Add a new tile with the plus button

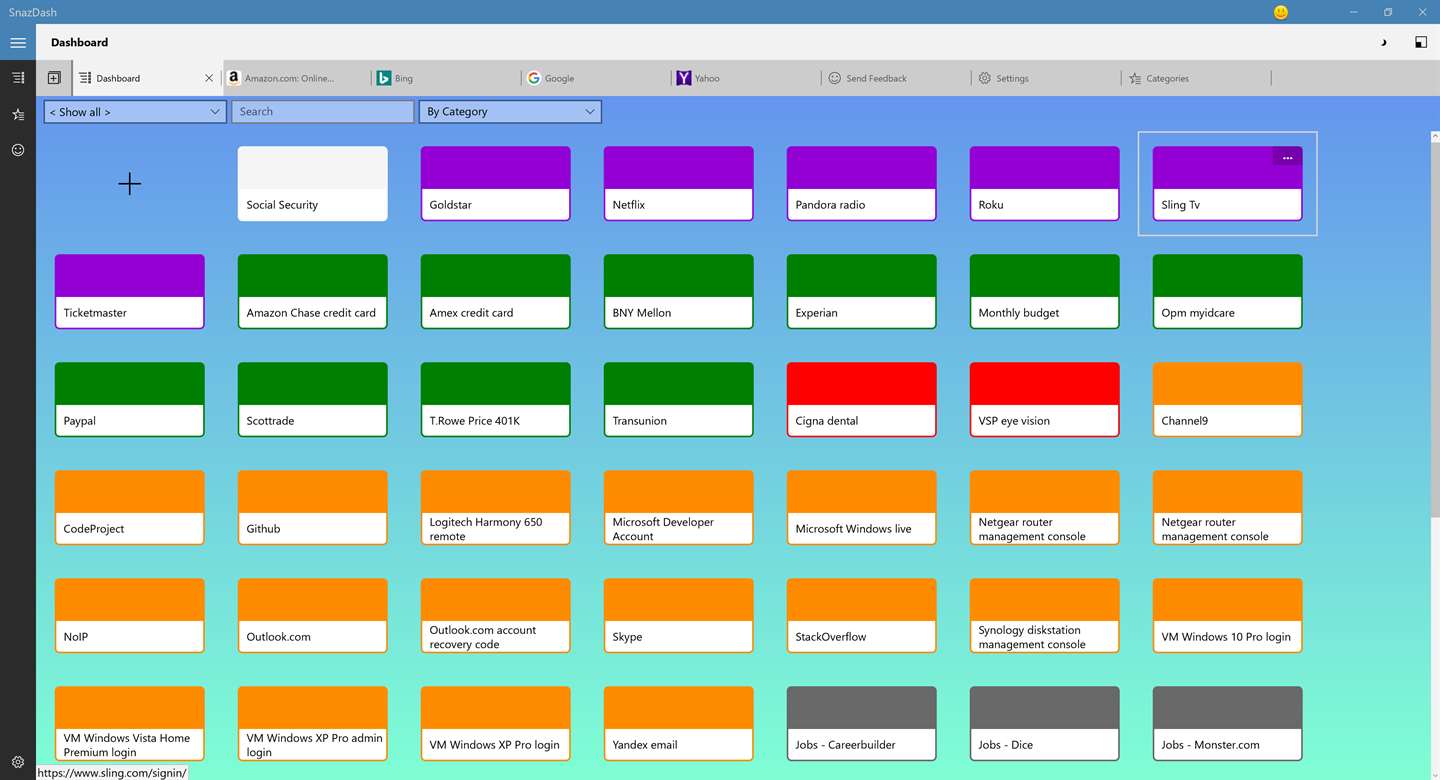coord(130,184)
